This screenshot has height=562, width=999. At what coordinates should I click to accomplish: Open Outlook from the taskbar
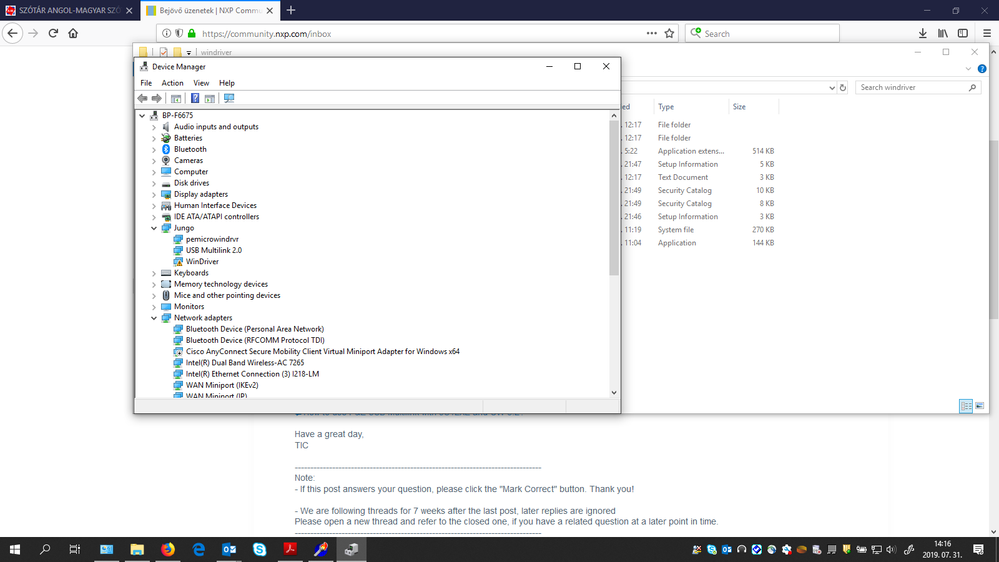tap(229, 549)
